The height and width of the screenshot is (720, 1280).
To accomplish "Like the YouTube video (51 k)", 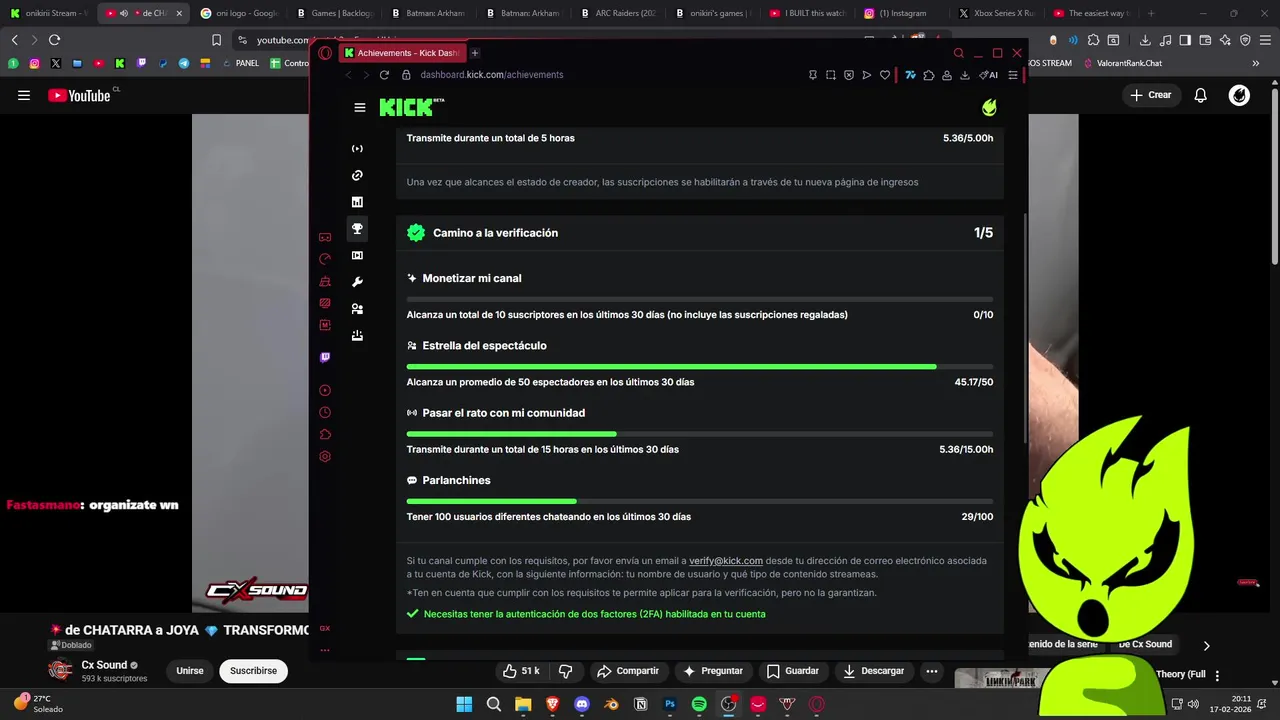I will (x=522, y=671).
